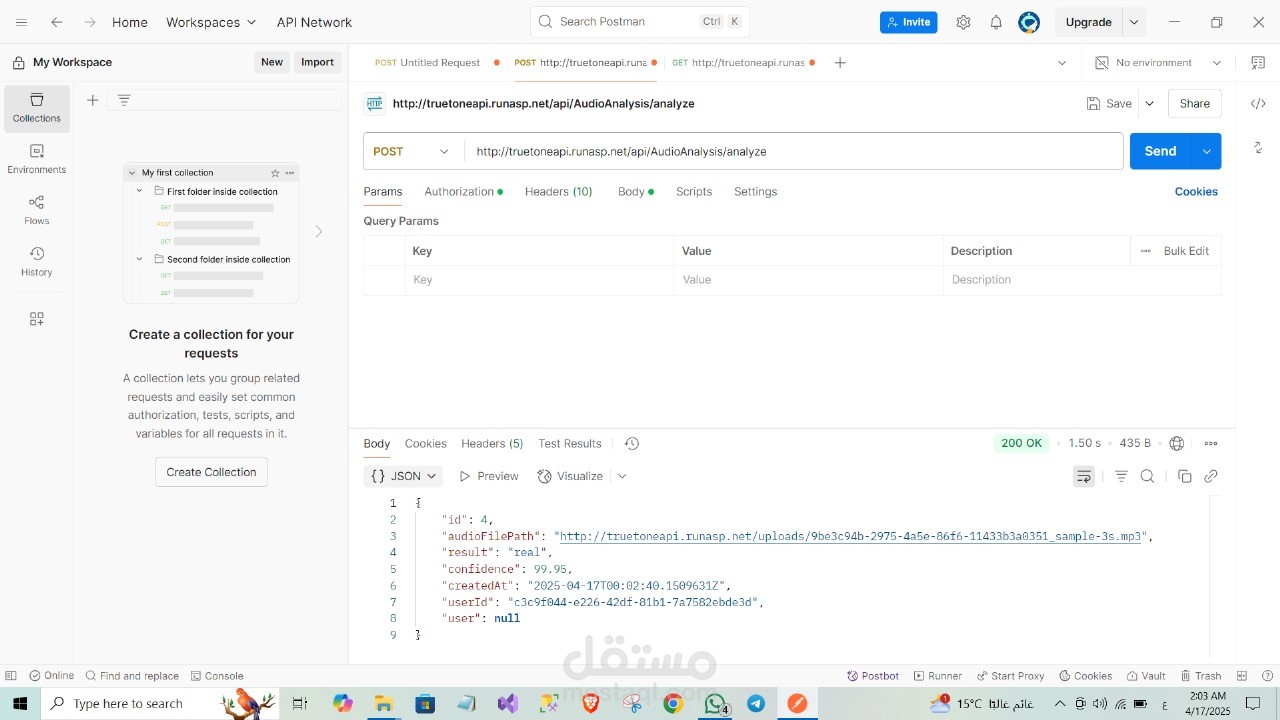Open the No environment selector
Screen dimensions: 1280x720
pos(1157,62)
